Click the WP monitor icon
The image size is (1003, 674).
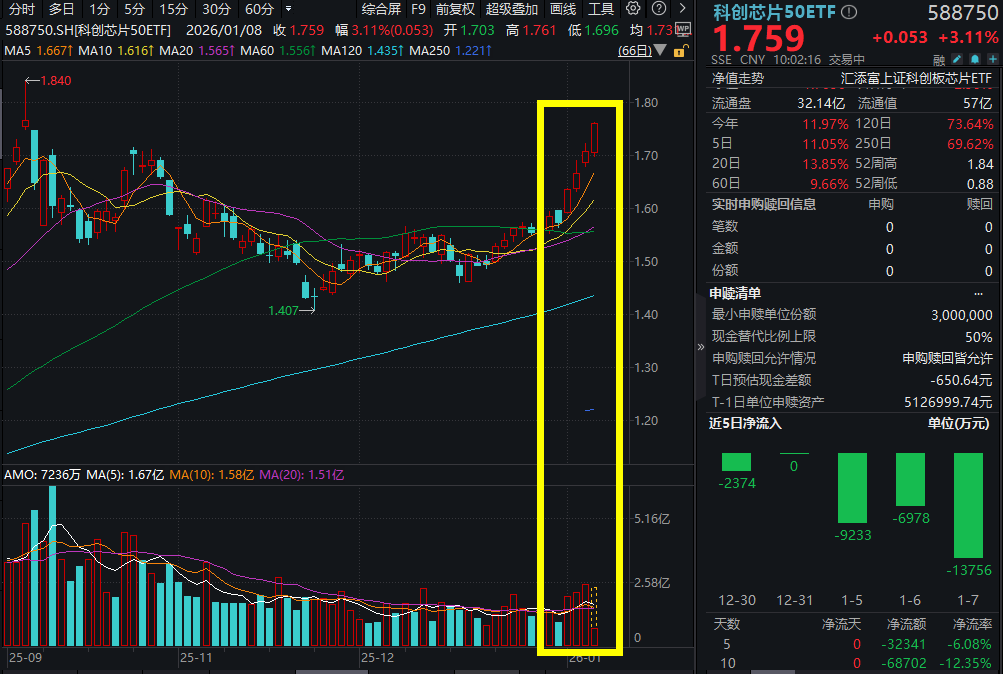pyautogui.click(x=683, y=29)
